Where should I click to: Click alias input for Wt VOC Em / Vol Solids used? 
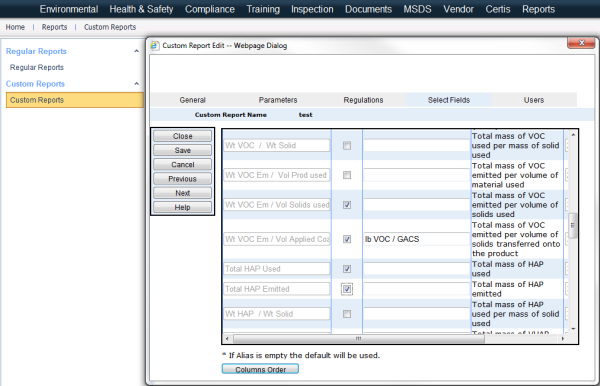coord(416,205)
